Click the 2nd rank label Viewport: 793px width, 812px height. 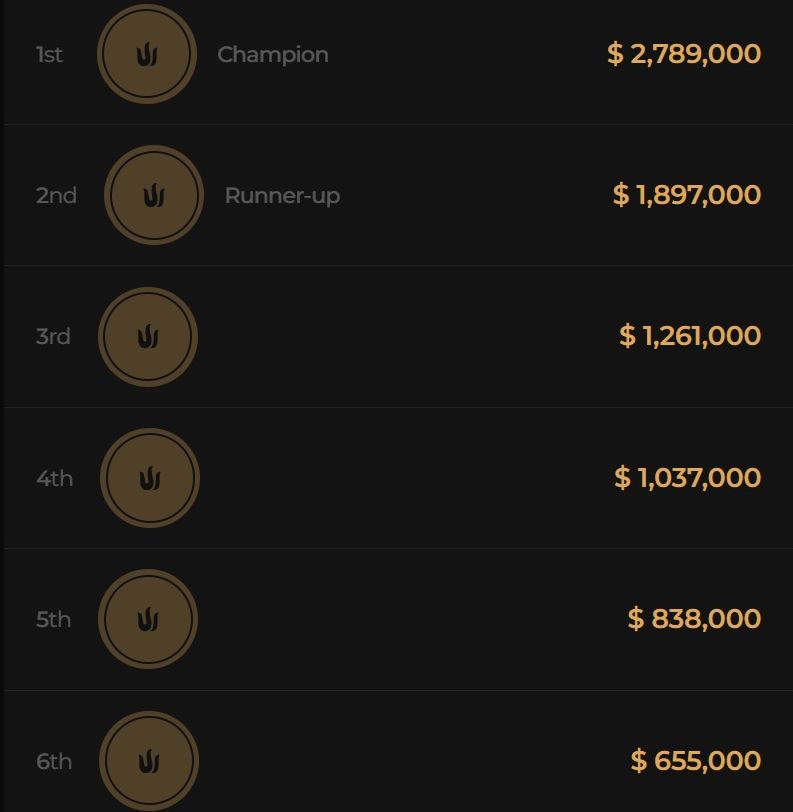click(x=56, y=196)
